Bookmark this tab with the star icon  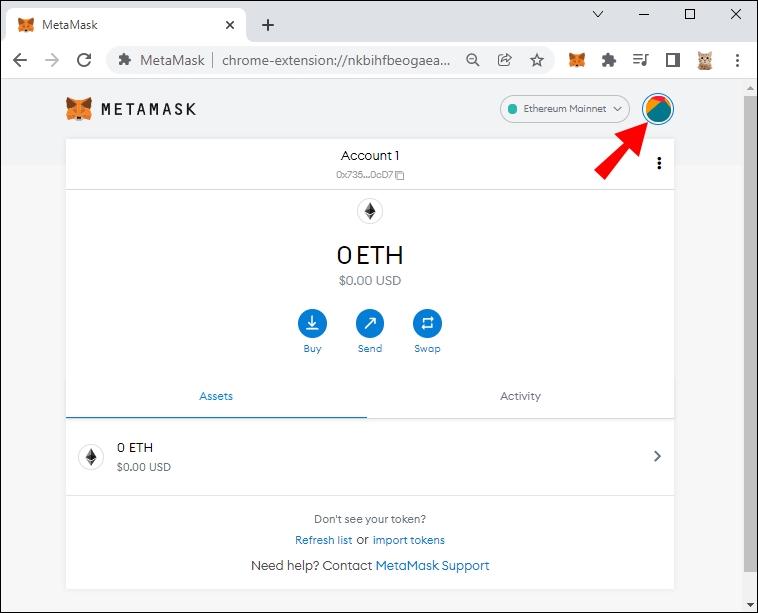click(x=537, y=60)
